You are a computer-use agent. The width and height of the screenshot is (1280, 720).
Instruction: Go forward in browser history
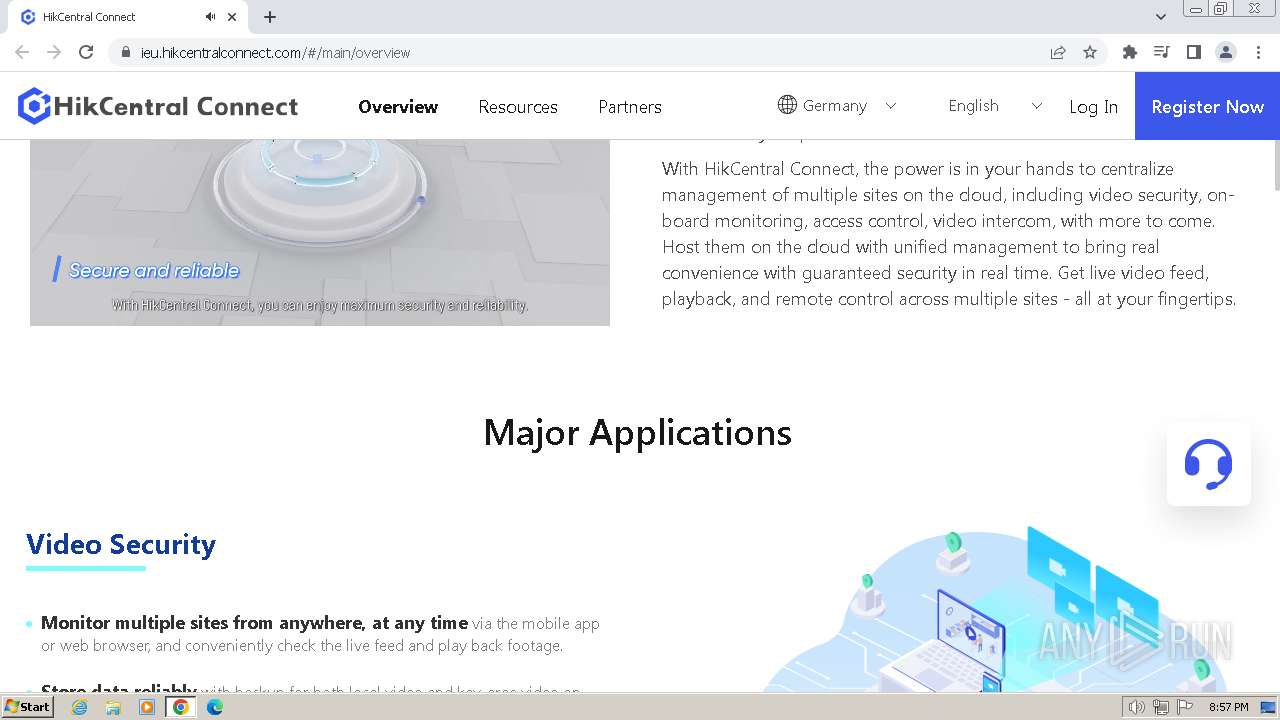pyautogui.click(x=54, y=52)
